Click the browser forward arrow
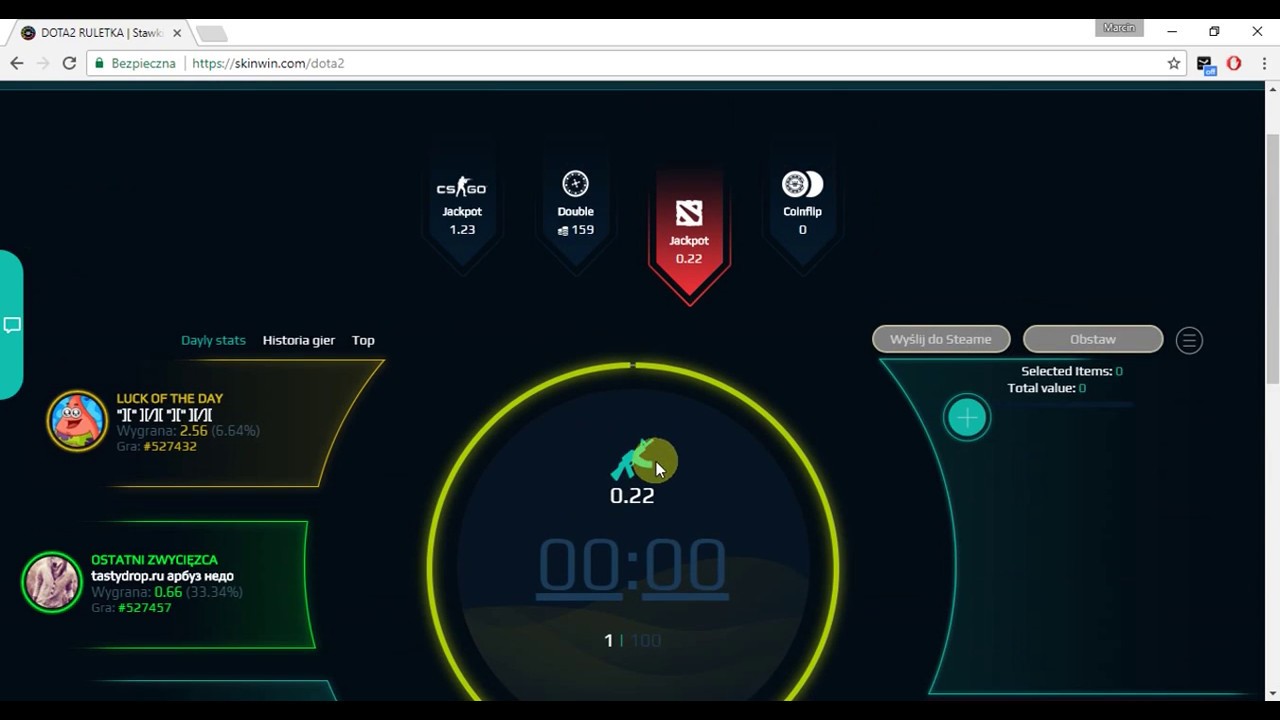Image resolution: width=1280 pixels, height=720 pixels. click(x=42, y=63)
